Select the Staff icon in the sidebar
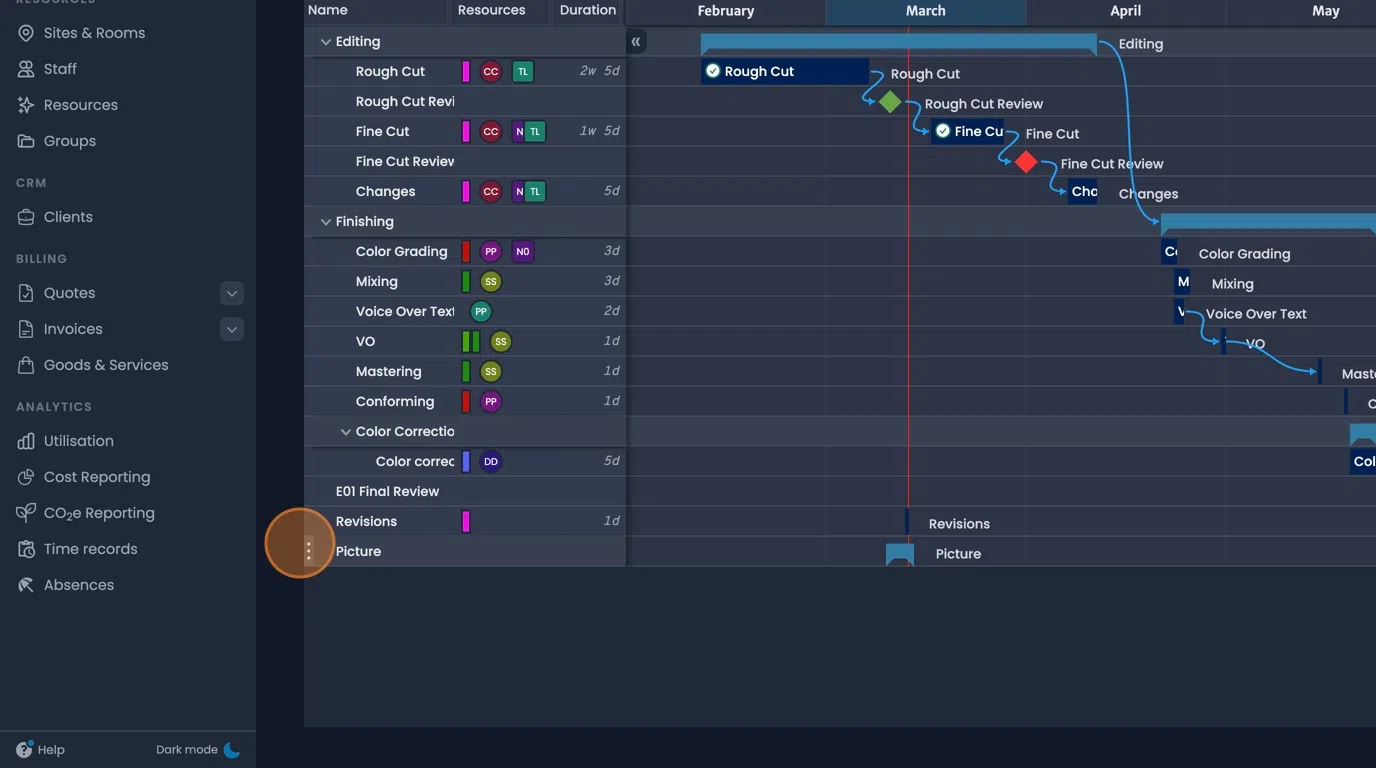The image size is (1376, 768). pyautogui.click(x=27, y=68)
